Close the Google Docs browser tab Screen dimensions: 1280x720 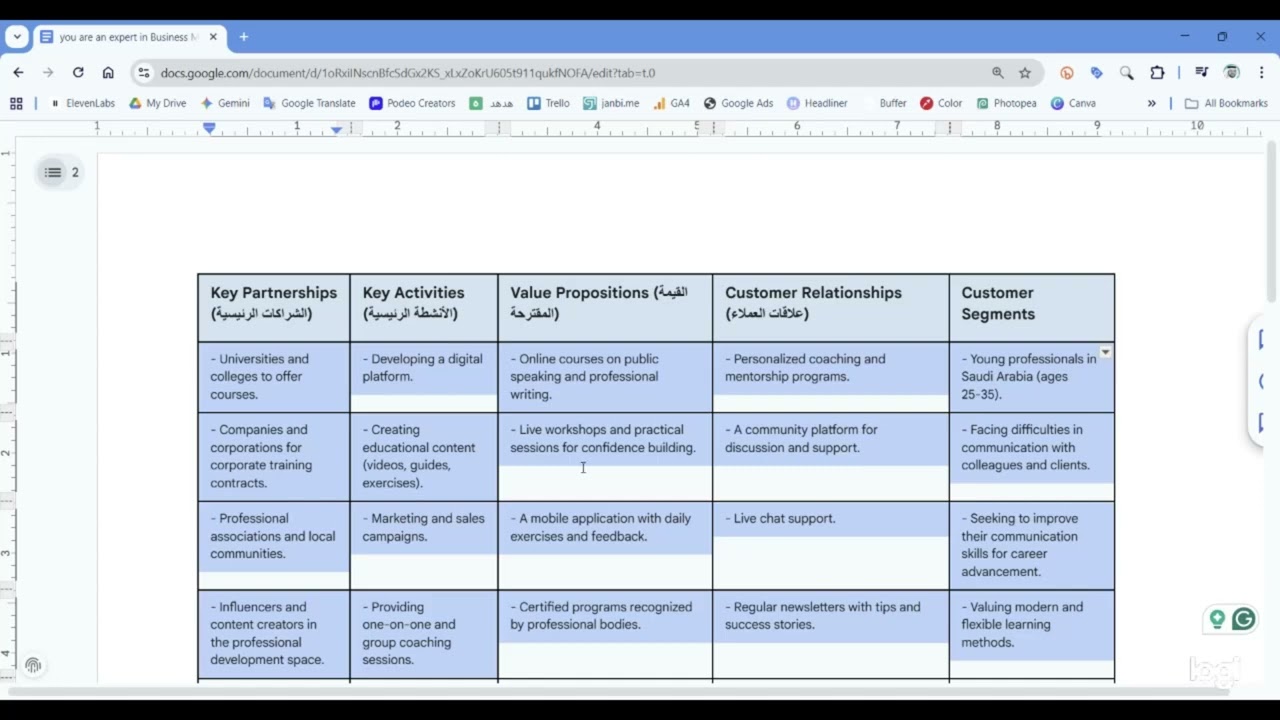(x=213, y=37)
